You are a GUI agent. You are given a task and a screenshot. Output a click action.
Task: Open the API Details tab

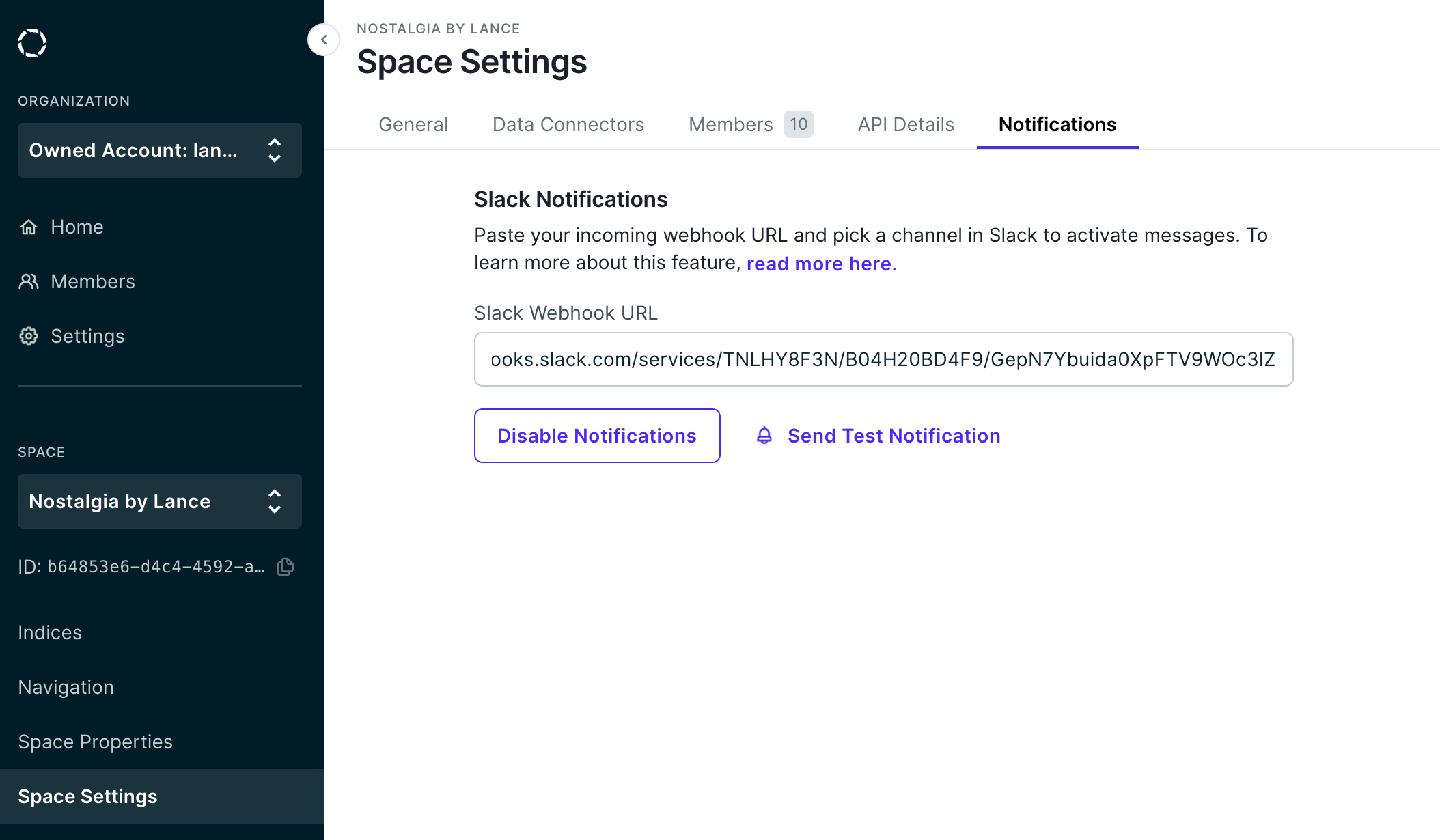pos(906,124)
